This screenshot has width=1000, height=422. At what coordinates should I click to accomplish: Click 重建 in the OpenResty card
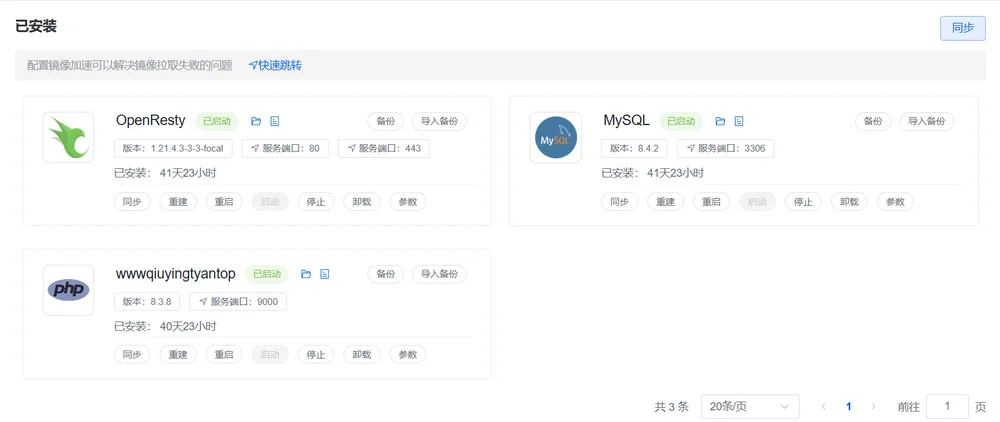[178, 202]
